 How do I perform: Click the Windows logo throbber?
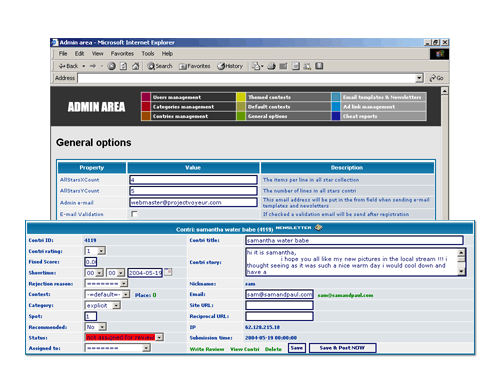(x=440, y=54)
